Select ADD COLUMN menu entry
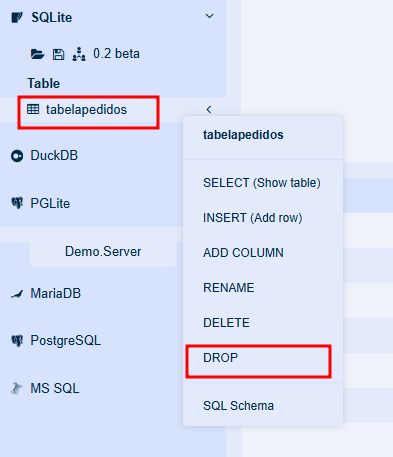The width and height of the screenshot is (393, 457). (x=243, y=253)
